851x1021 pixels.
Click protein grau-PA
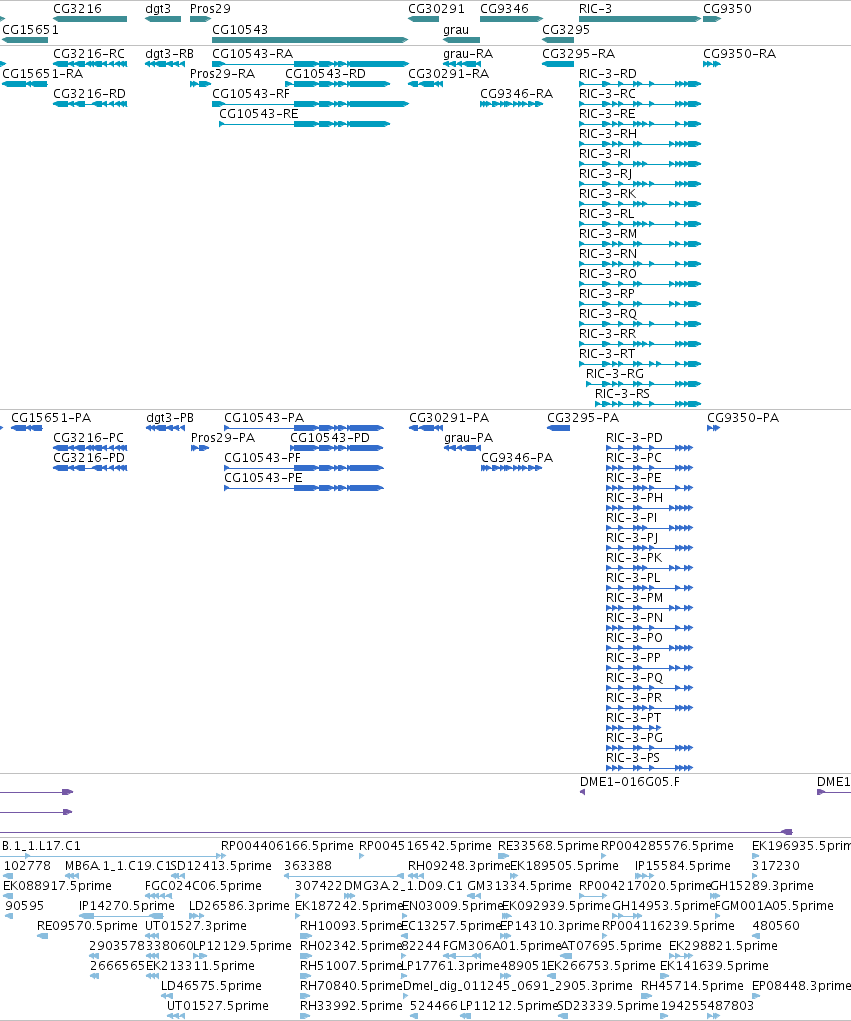[x=469, y=438]
